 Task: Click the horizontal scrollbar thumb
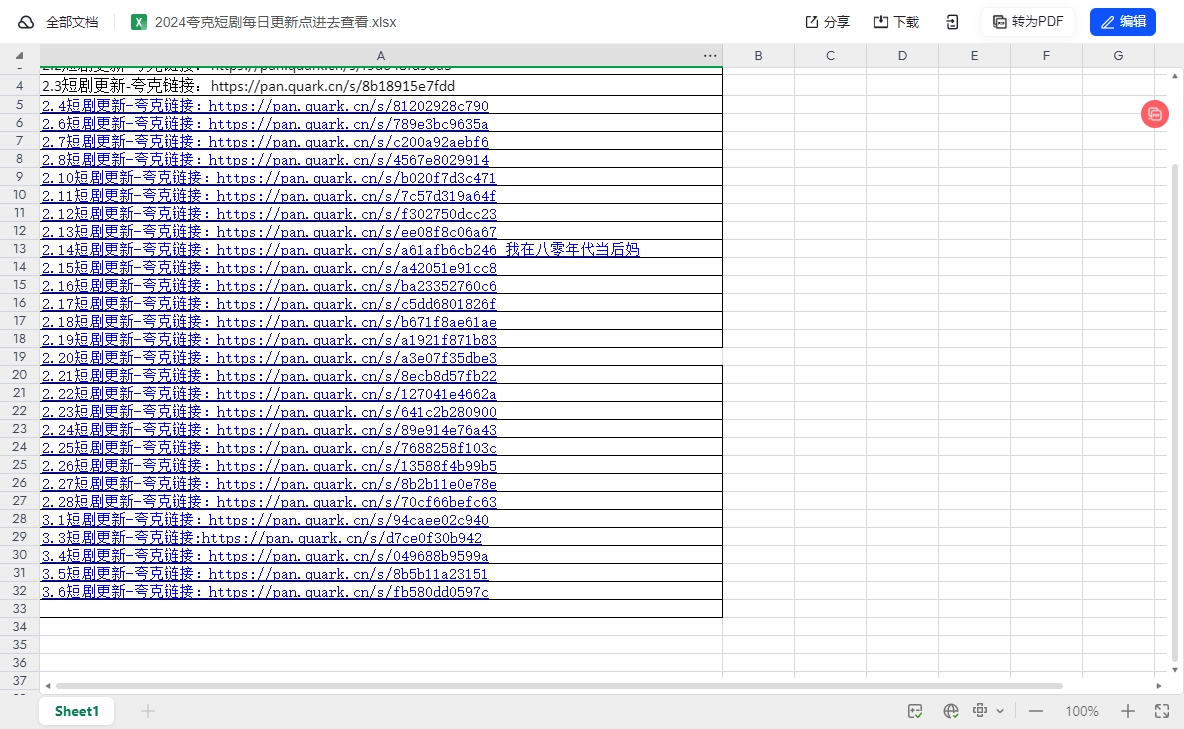(560, 686)
